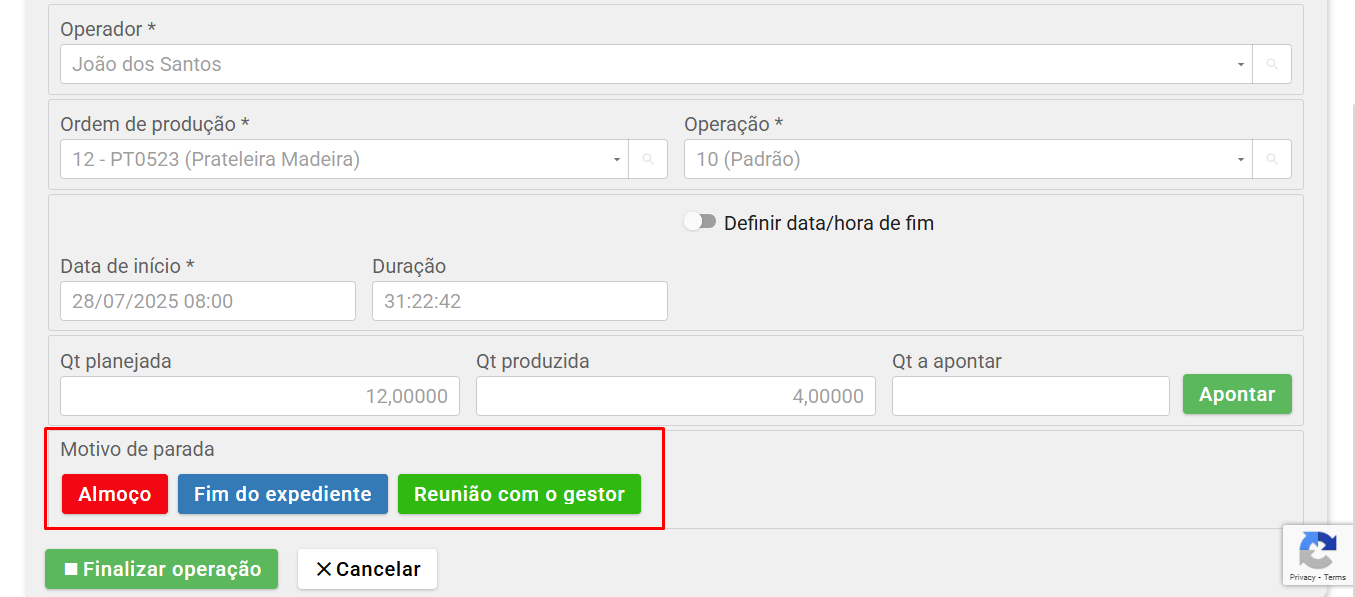The height and width of the screenshot is (597, 1355).
Task: Focus the Duração input field
Action: (519, 301)
